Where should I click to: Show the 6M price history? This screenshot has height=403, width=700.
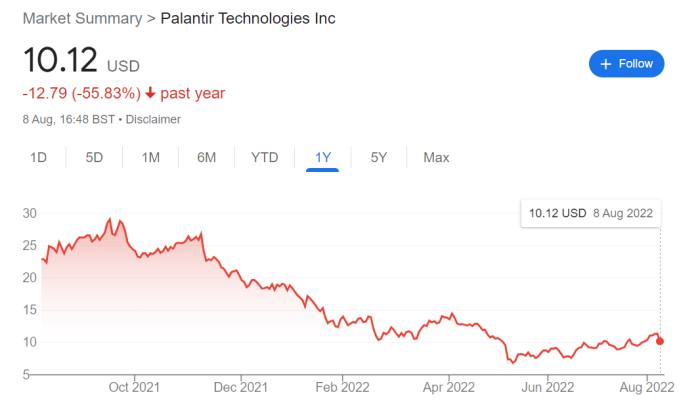(207, 157)
